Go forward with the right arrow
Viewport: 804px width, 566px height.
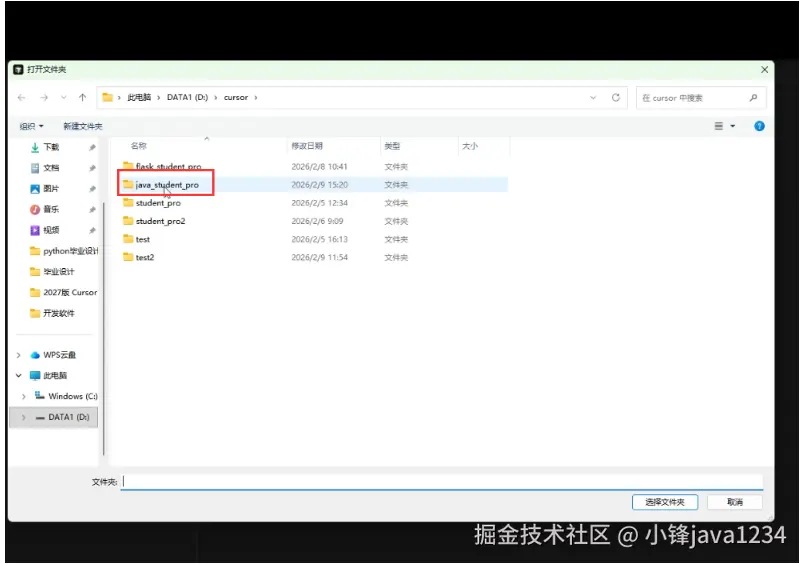[x=44, y=97]
